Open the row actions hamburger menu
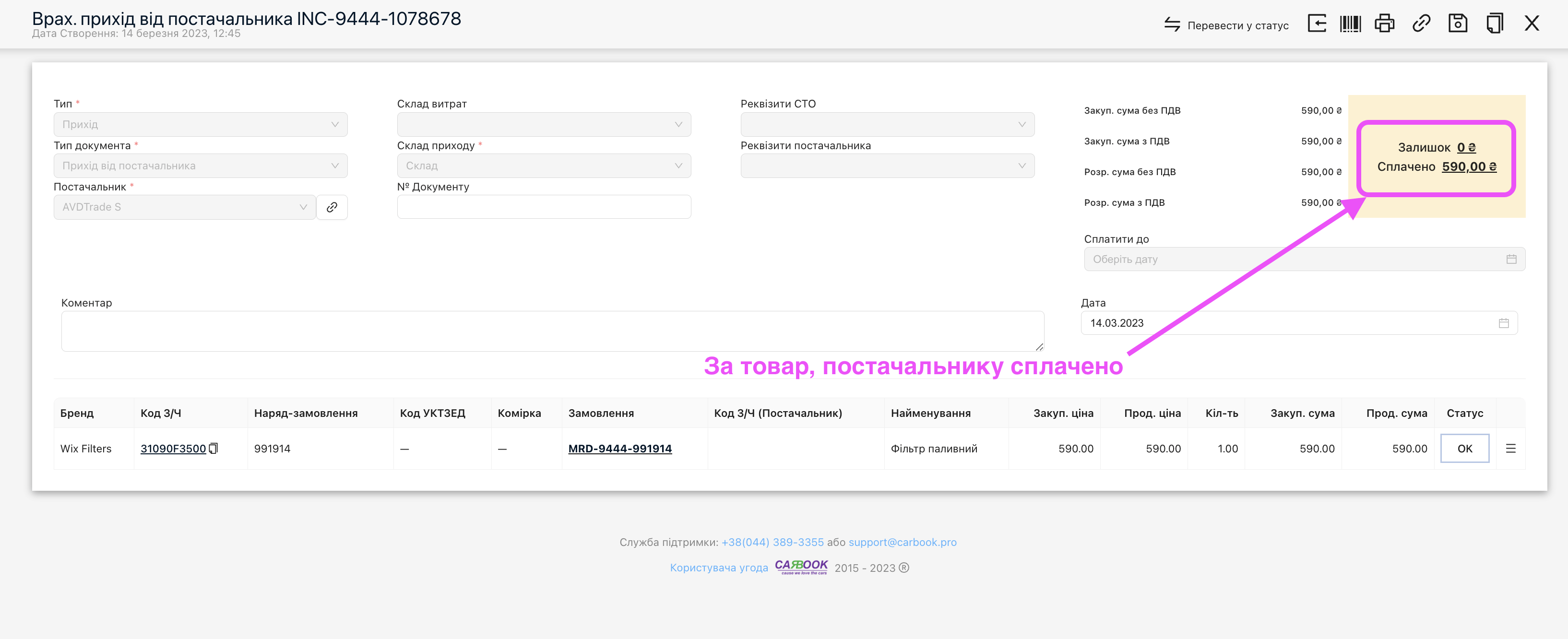 click(x=1511, y=449)
